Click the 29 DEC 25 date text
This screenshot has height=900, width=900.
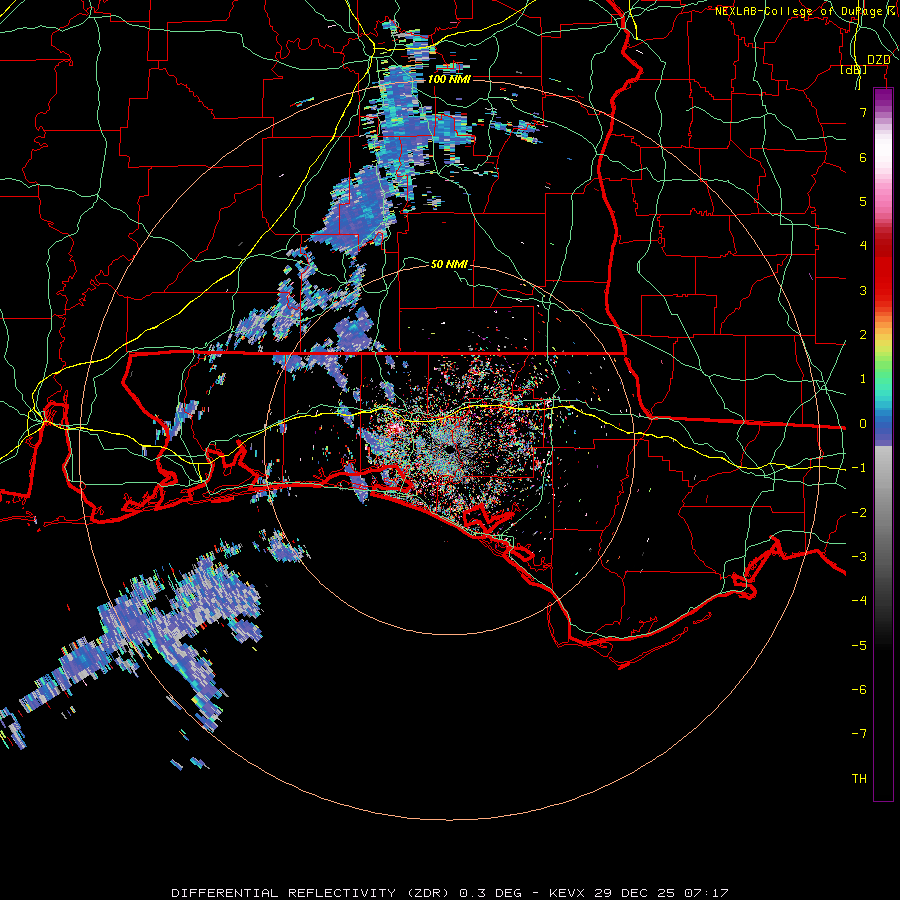[x=634, y=893]
